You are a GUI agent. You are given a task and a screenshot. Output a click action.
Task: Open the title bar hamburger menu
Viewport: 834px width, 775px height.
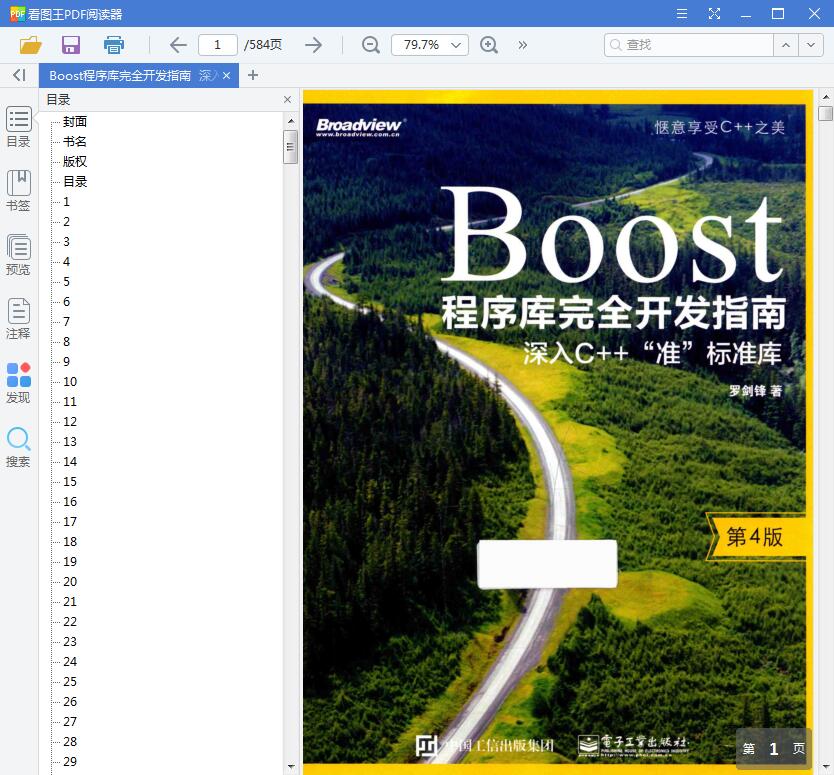click(682, 14)
